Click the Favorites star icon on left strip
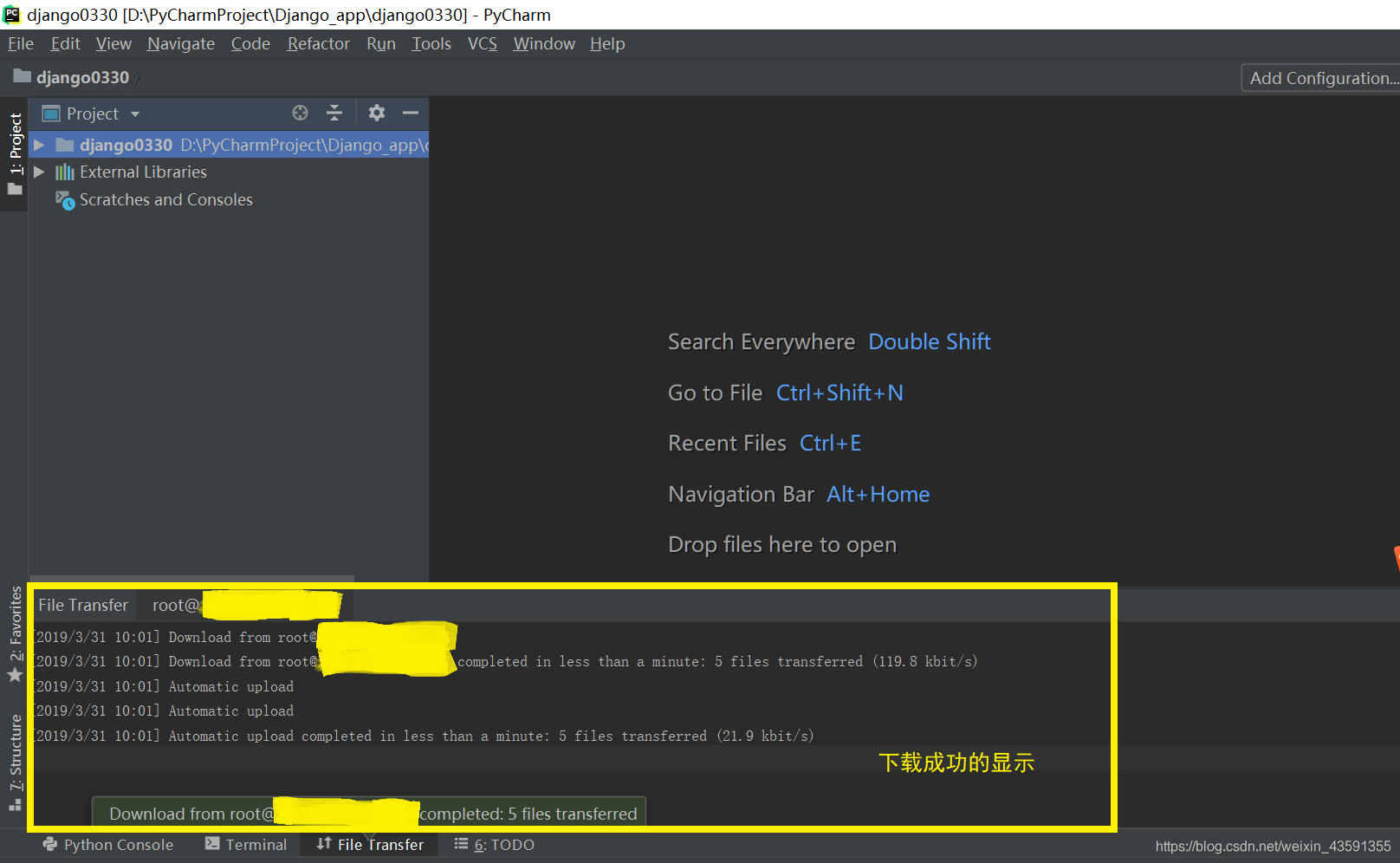Screen dimensions: 1400x863 click(x=15, y=675)
